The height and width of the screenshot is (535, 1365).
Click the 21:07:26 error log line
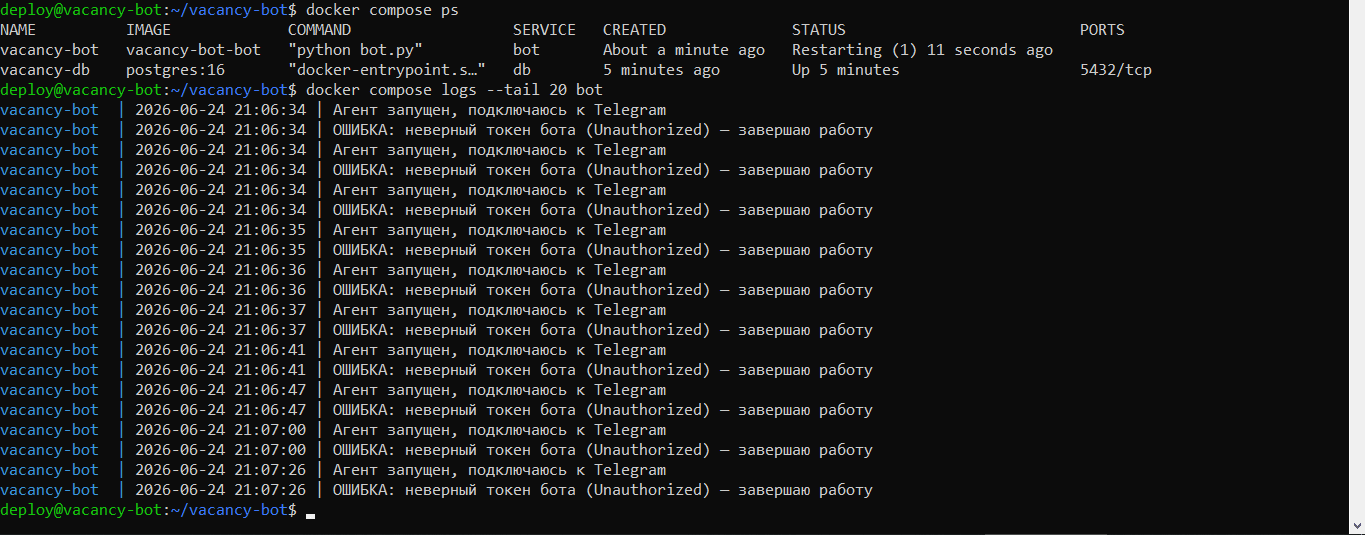coord(436,490)
